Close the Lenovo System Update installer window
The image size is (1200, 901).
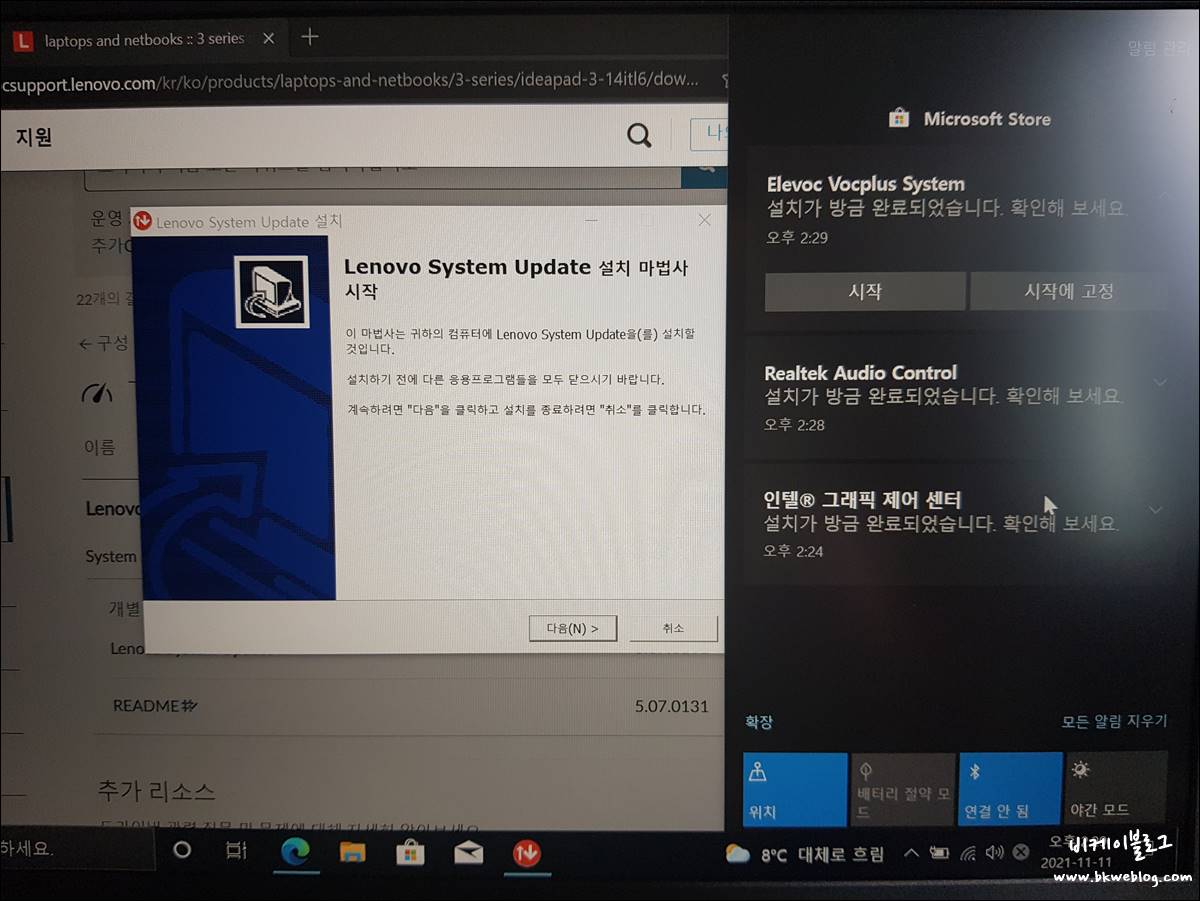point(704,220)
